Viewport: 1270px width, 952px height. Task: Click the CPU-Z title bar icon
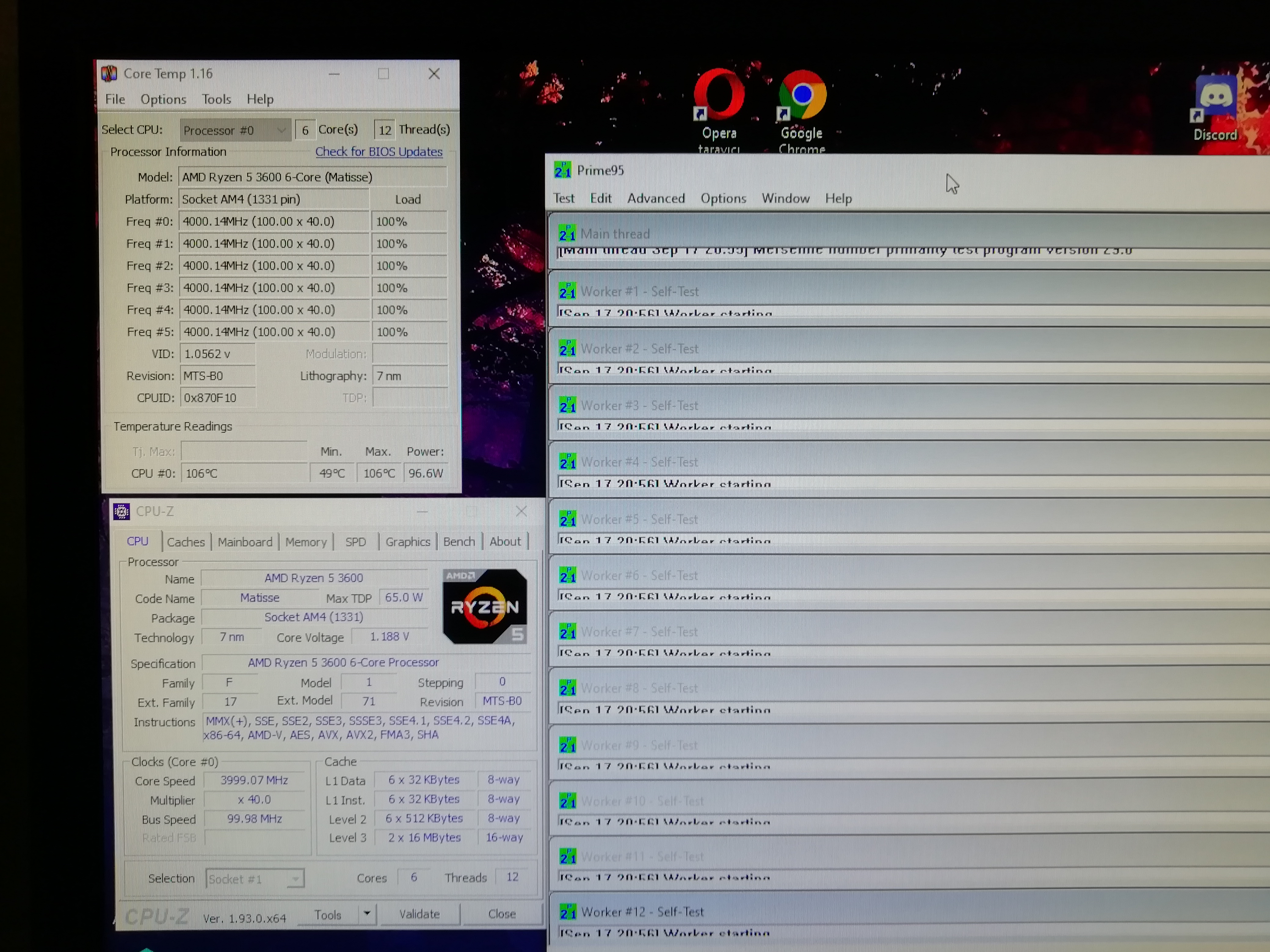pyautogui.click(x=121, y=511)
